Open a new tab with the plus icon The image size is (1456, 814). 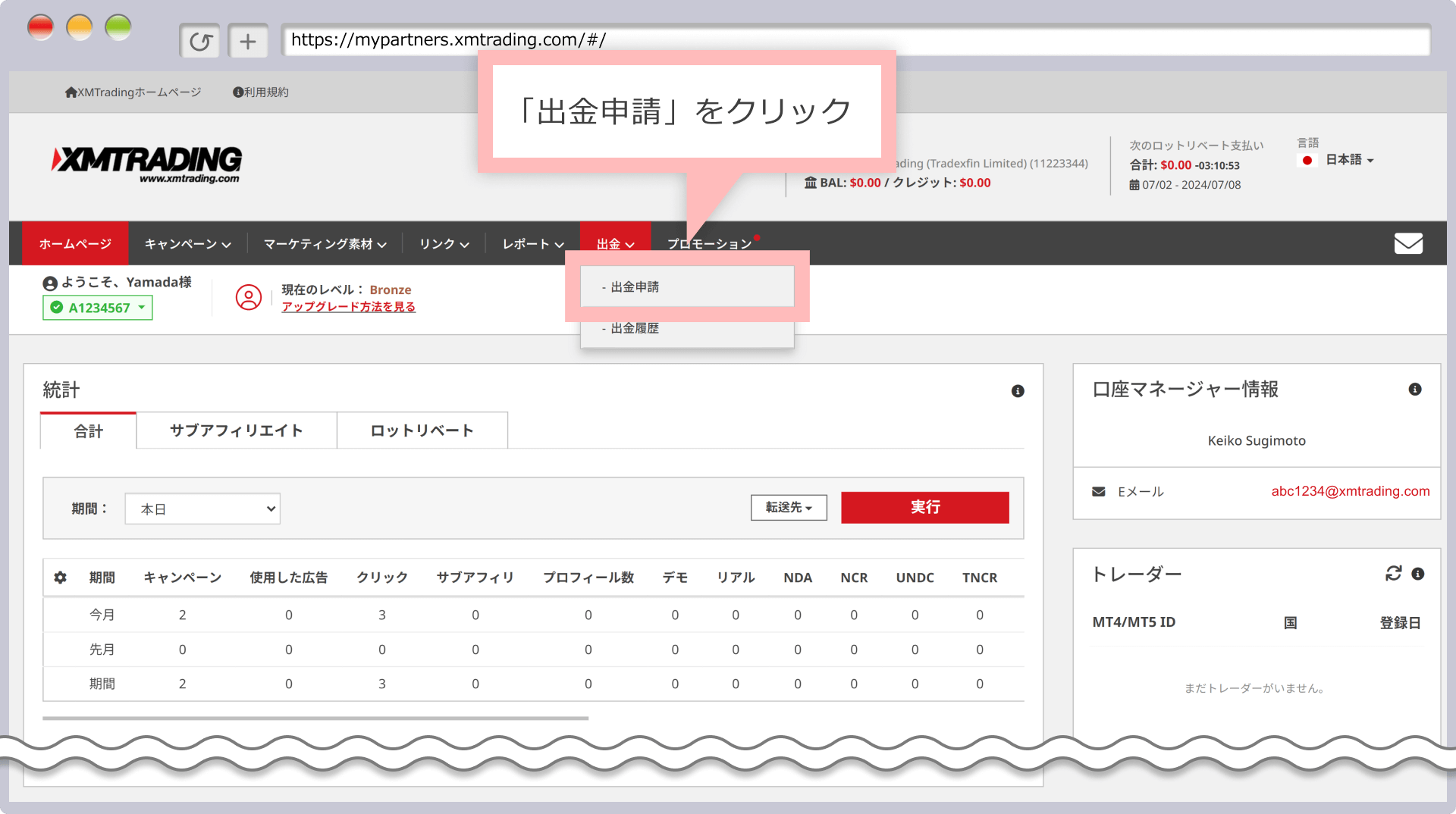point(247,41)
